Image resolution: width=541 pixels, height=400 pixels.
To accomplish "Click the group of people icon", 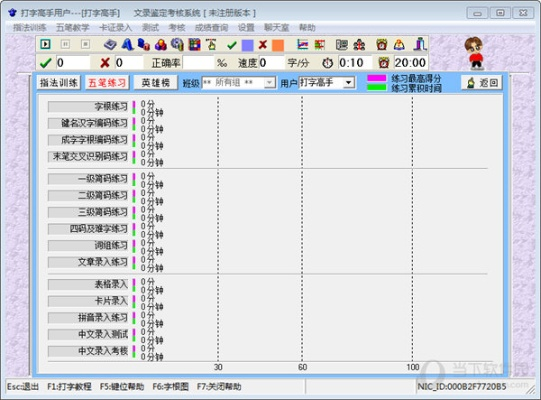I will point(359,45).
